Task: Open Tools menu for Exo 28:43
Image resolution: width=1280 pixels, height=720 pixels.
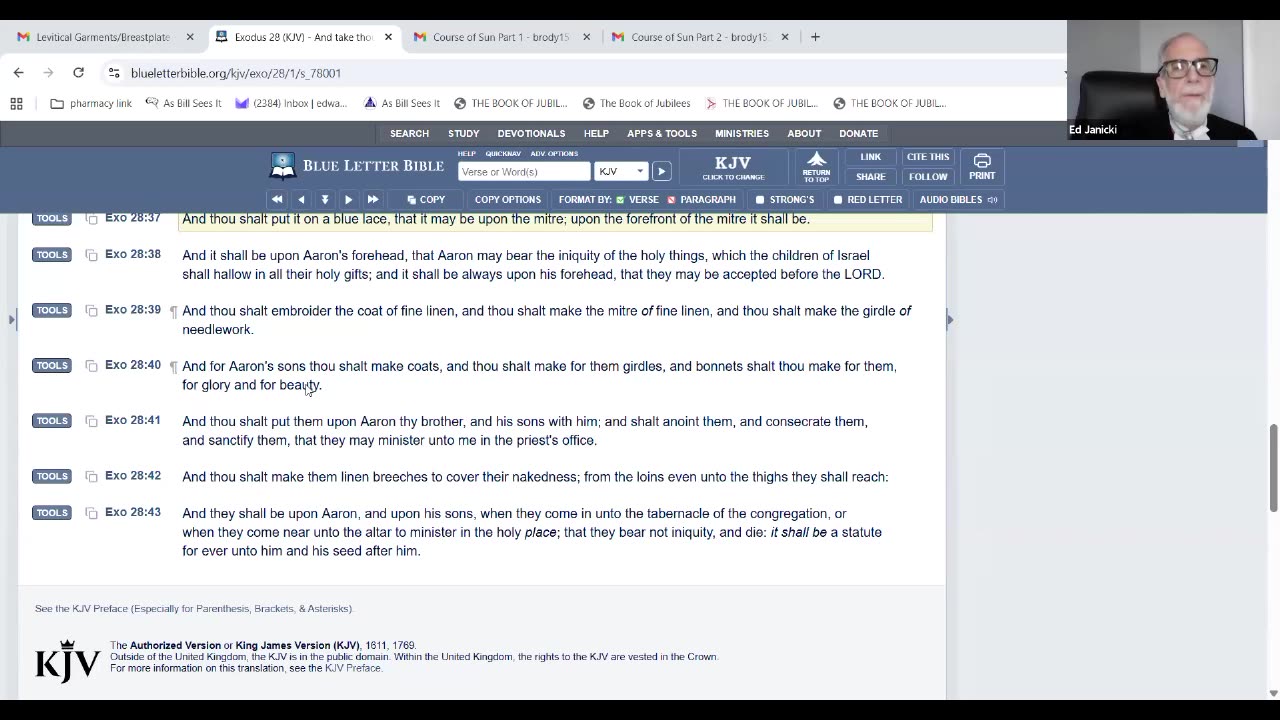Action: point(52,513)
